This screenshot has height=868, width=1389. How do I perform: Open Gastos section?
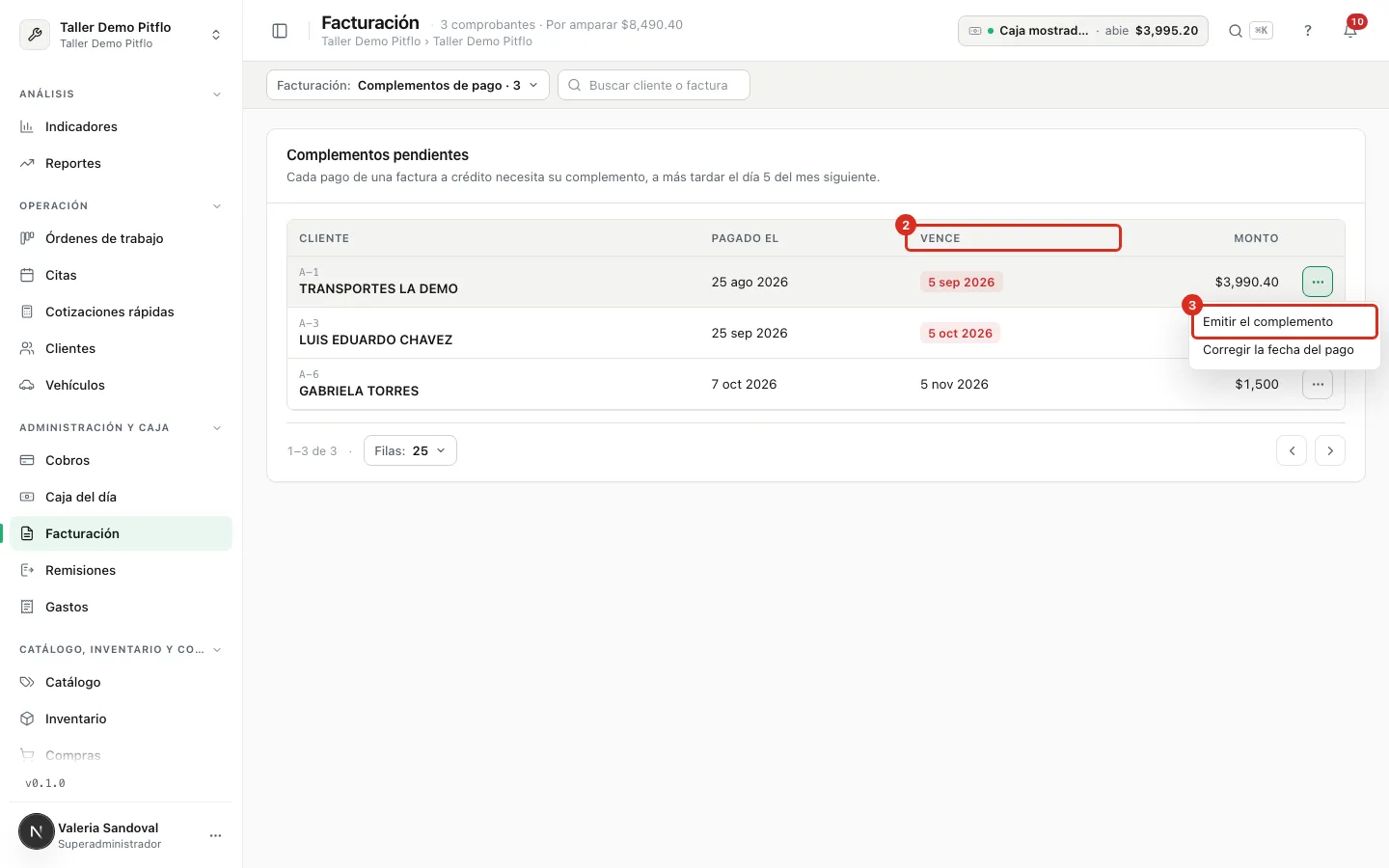pos(121,607)
